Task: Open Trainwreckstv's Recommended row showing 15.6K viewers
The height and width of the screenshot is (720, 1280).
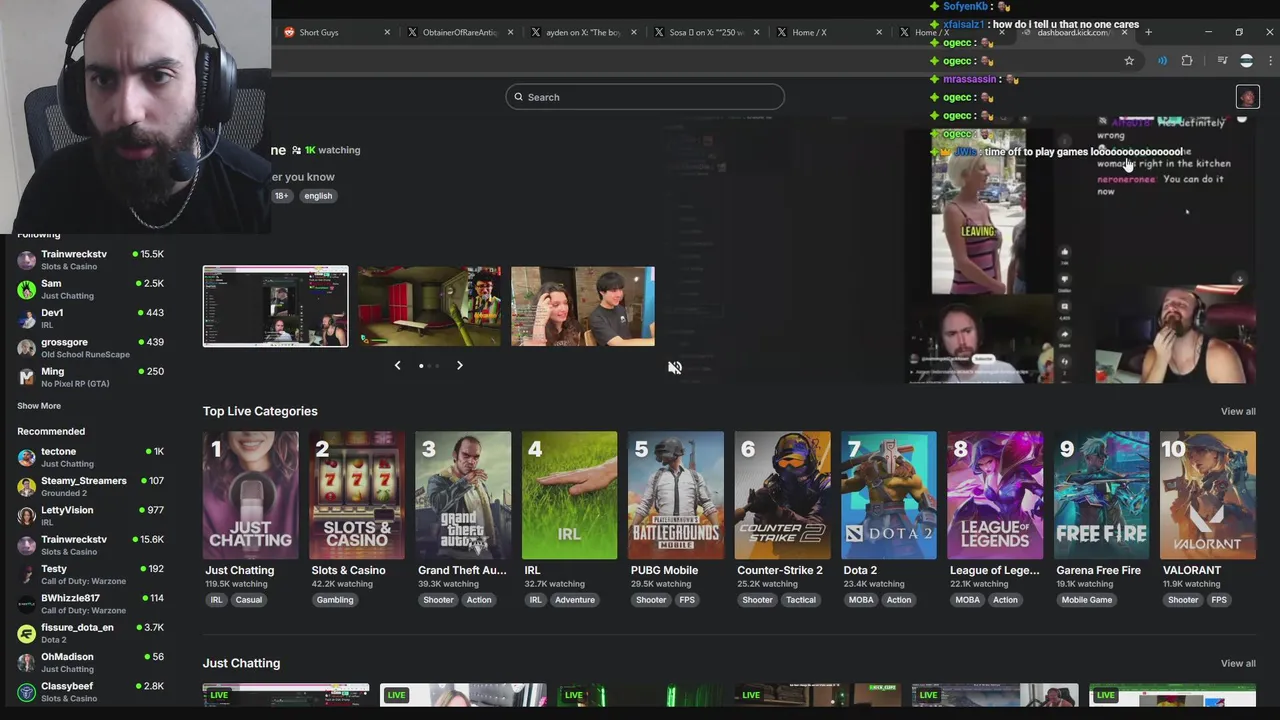Action: tap(90, 545)
